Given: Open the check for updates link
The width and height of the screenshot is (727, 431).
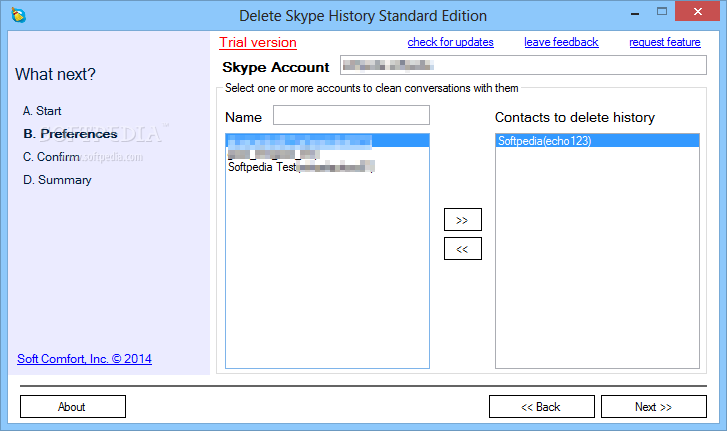Looking at the screenshot, I should click(450, 42).
